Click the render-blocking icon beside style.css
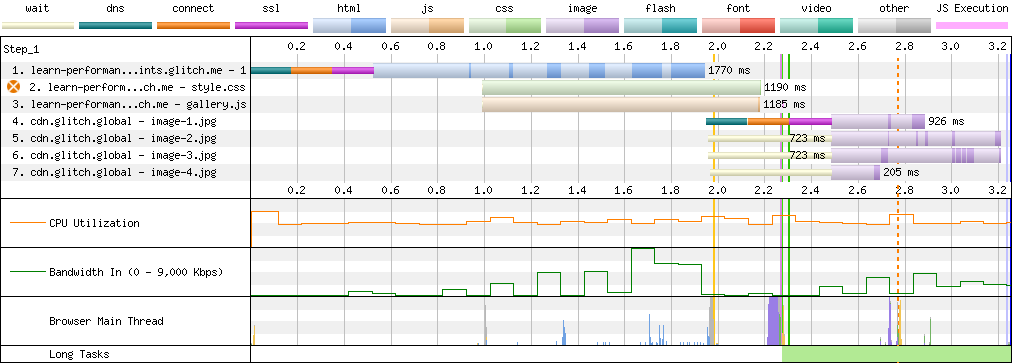The height and width of the screenshot is (363, 1012). click(14, 87)
